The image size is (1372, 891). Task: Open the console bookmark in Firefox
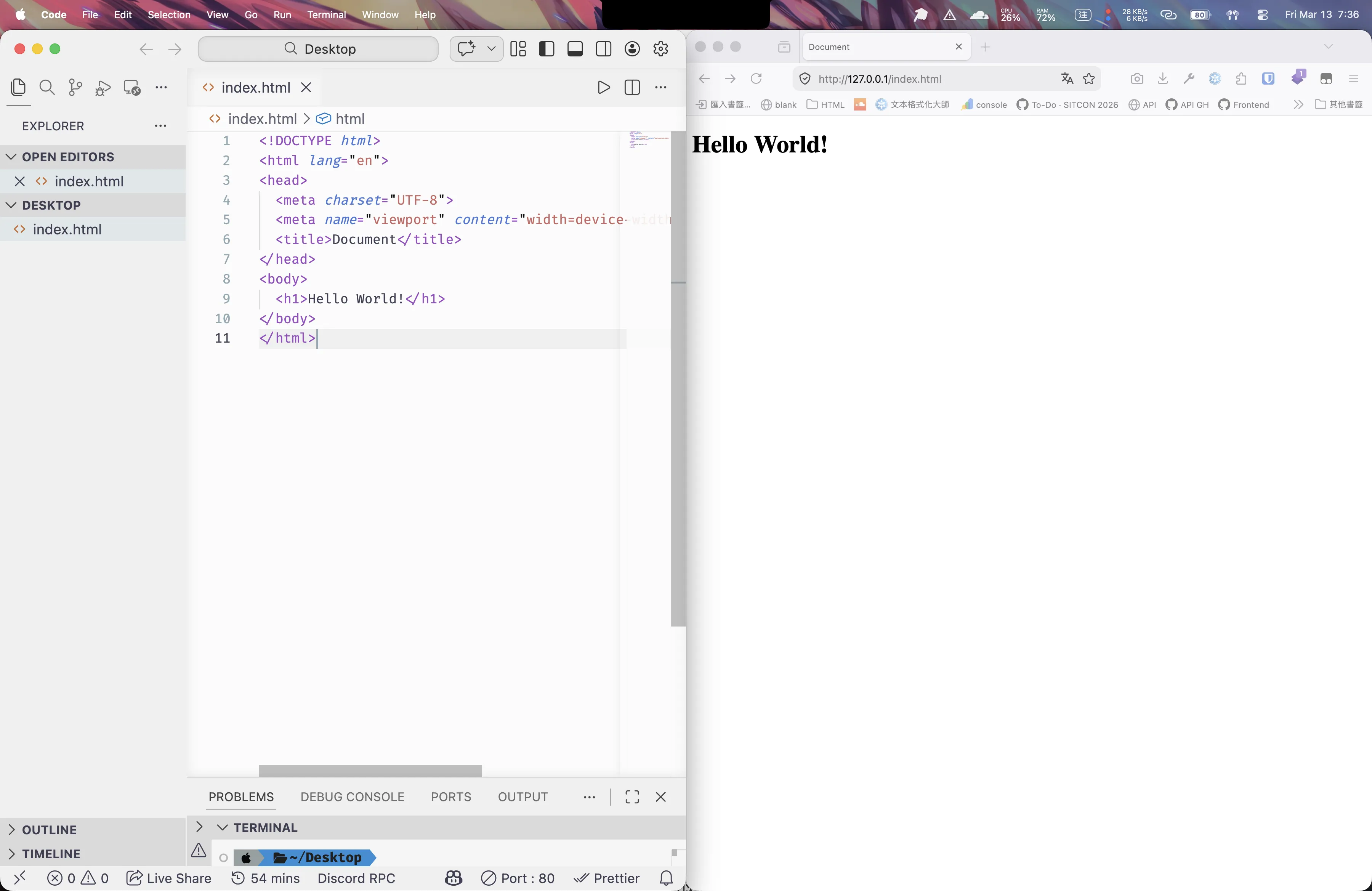click(x=984, y=105)
